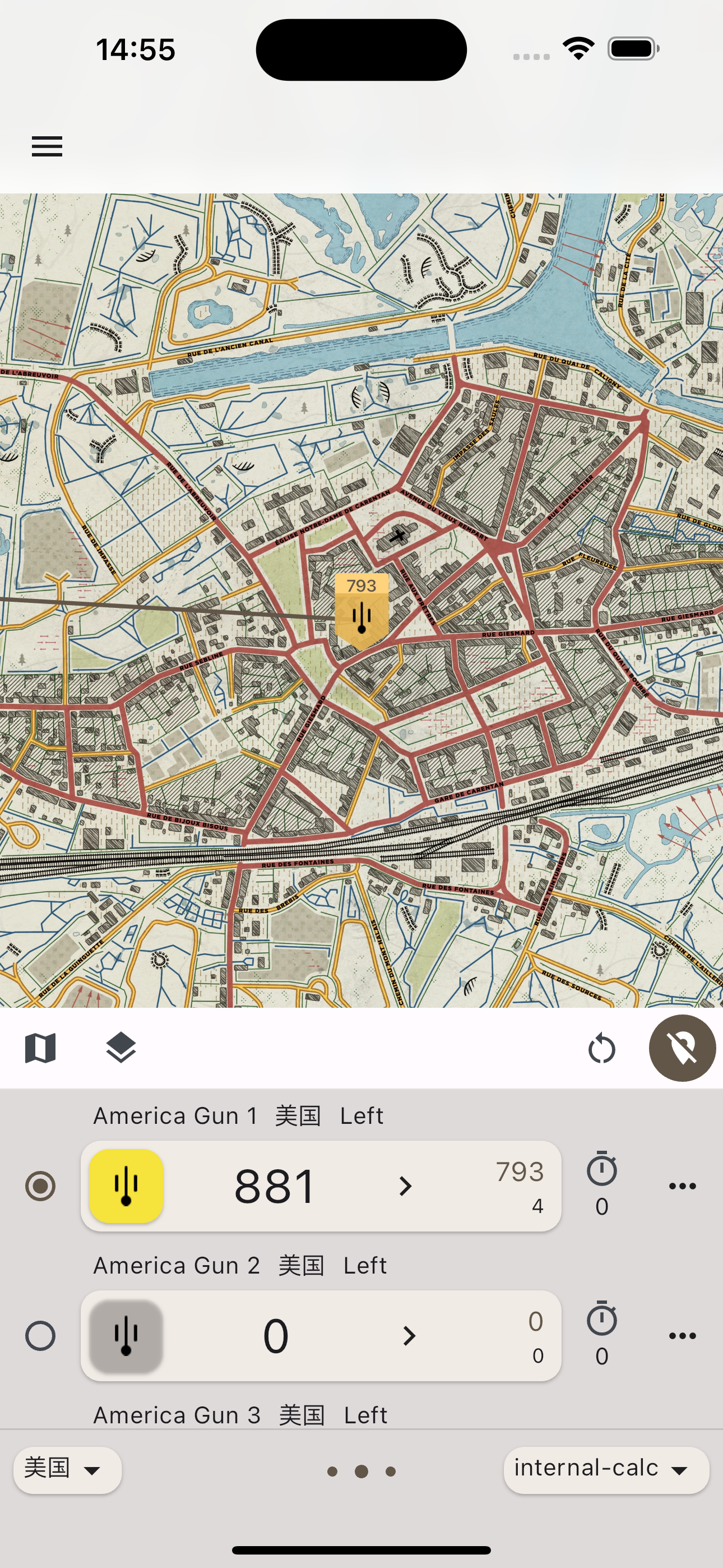
Task: Open the internal-calc dropdown
Action: point(606,1470)
